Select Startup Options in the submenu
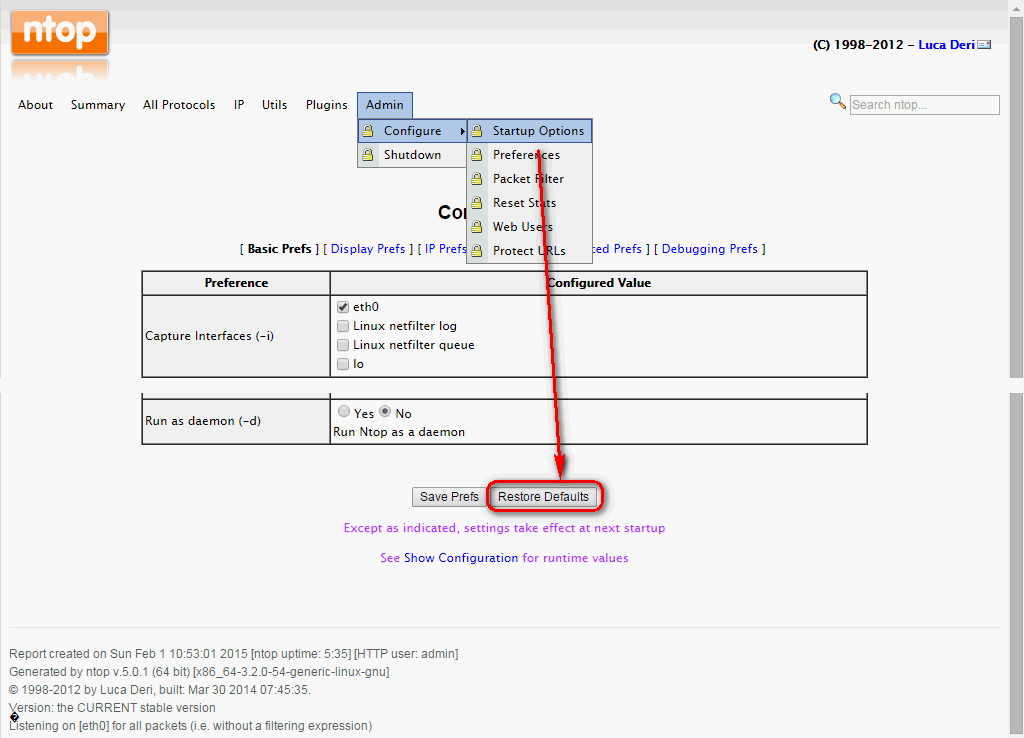 530,131
